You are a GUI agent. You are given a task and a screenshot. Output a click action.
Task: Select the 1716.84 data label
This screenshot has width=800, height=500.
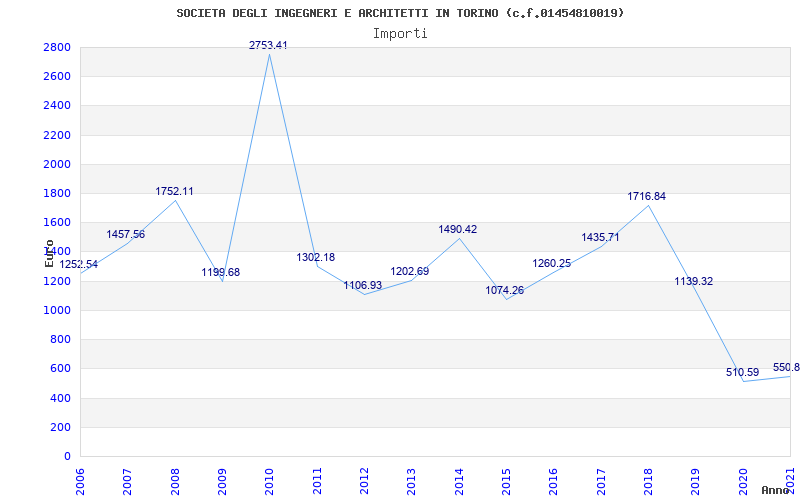[x=646, y=196]
